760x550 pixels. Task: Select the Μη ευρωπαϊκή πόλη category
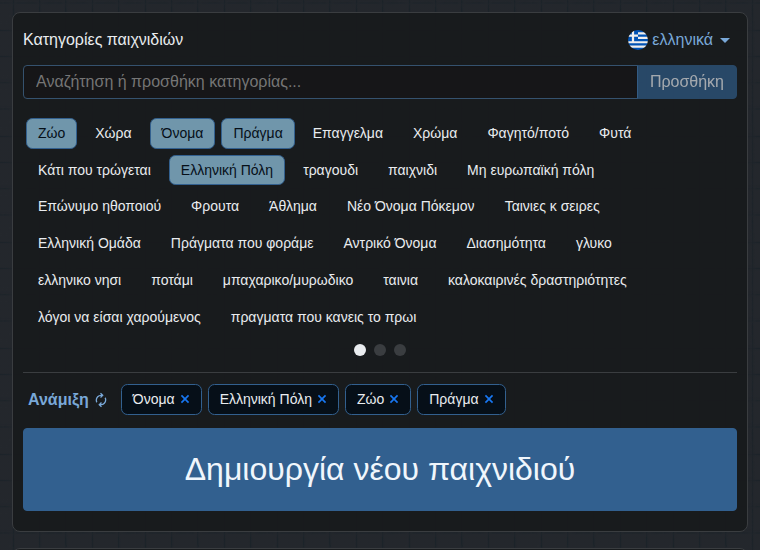tap(531, 170)
